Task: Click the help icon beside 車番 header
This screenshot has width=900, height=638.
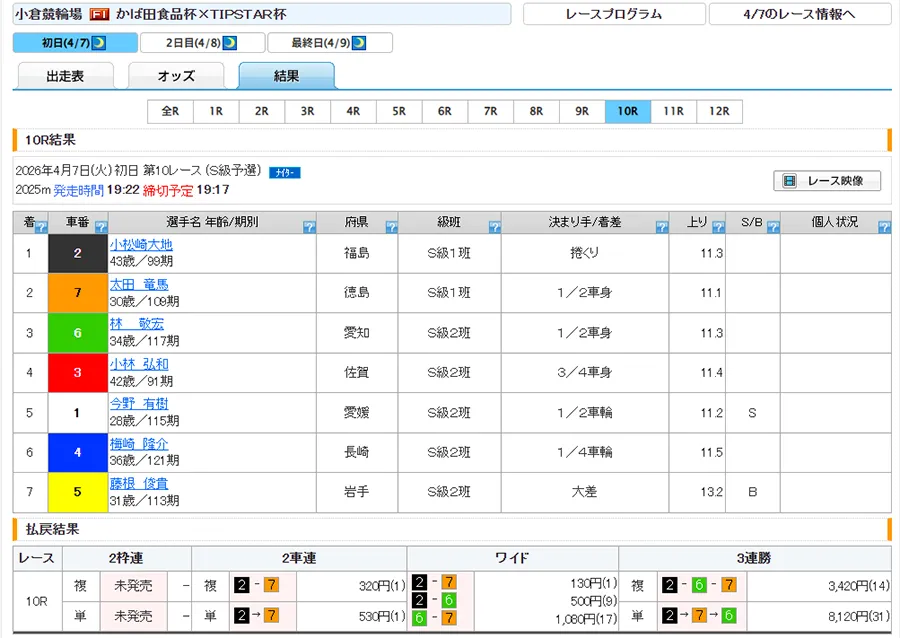Action: coord(100,228)
